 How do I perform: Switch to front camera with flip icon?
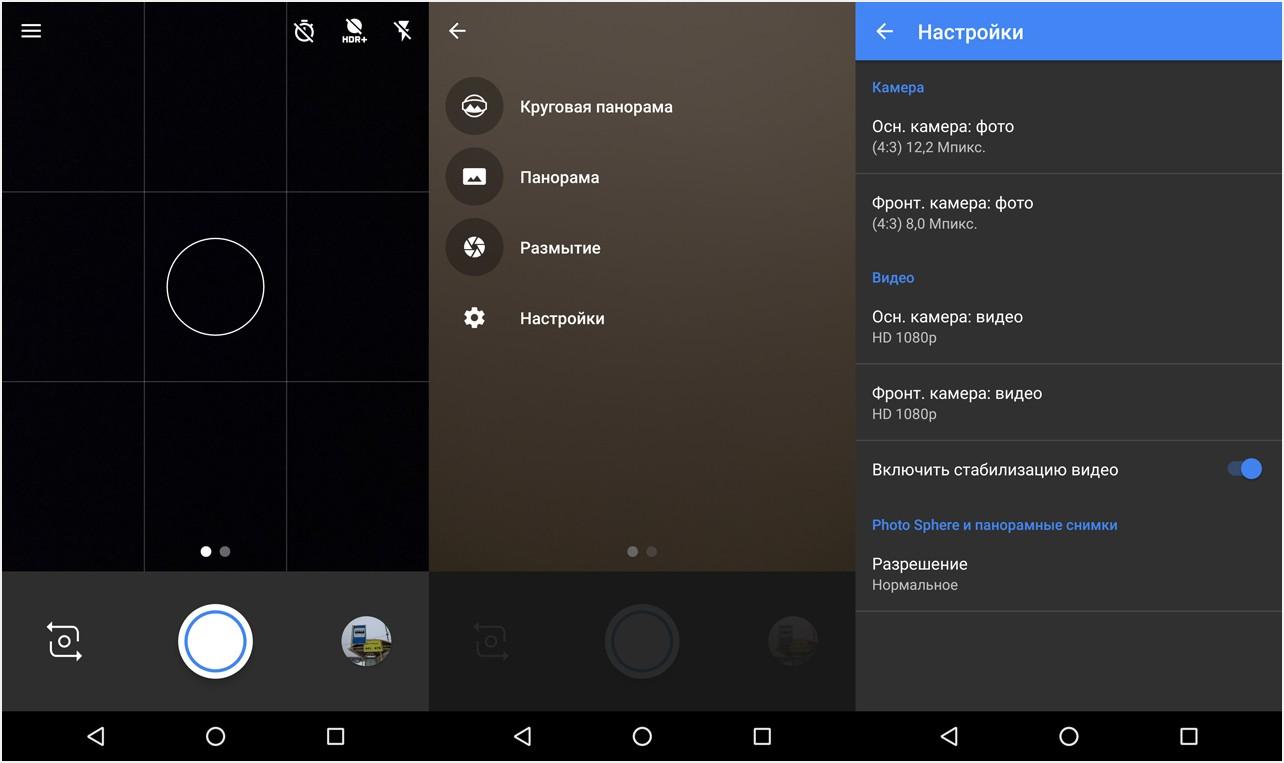pos(64,641)
